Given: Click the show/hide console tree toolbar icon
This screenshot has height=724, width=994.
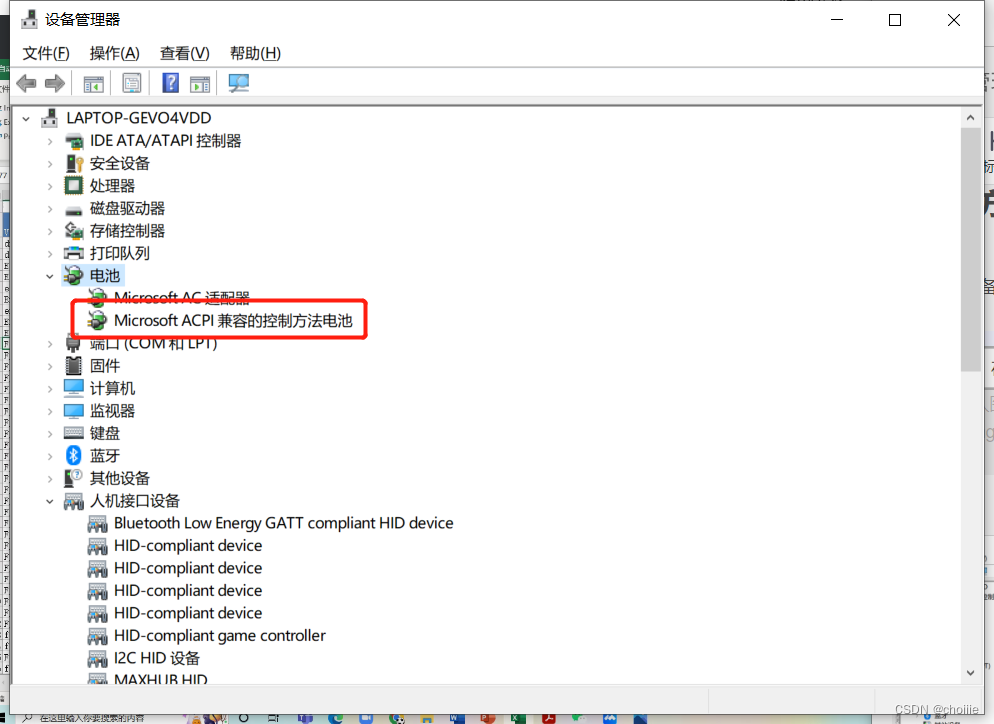Looking at the screenshot, I should (93, 83).
